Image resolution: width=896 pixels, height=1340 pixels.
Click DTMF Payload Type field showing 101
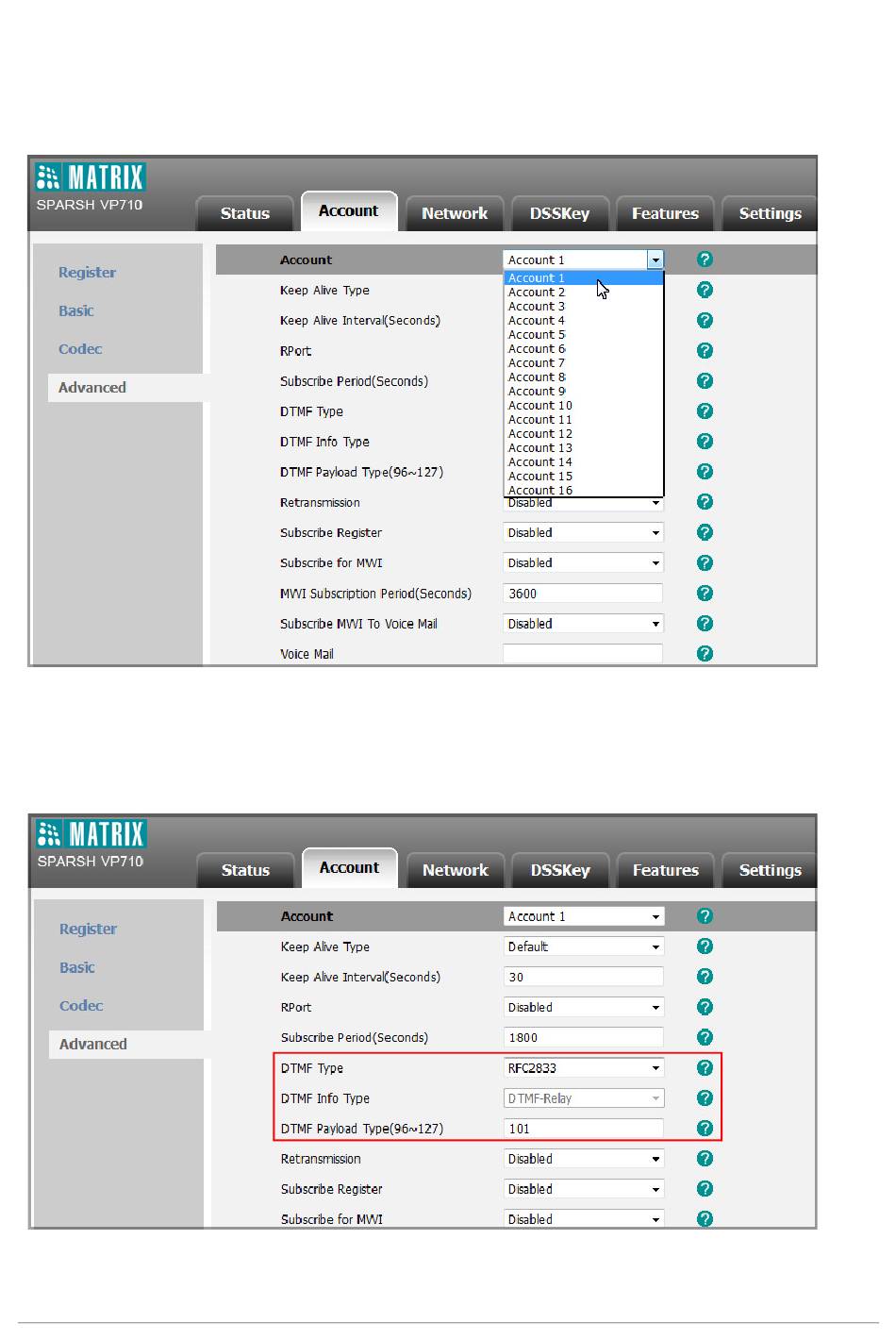(584, 1129)
